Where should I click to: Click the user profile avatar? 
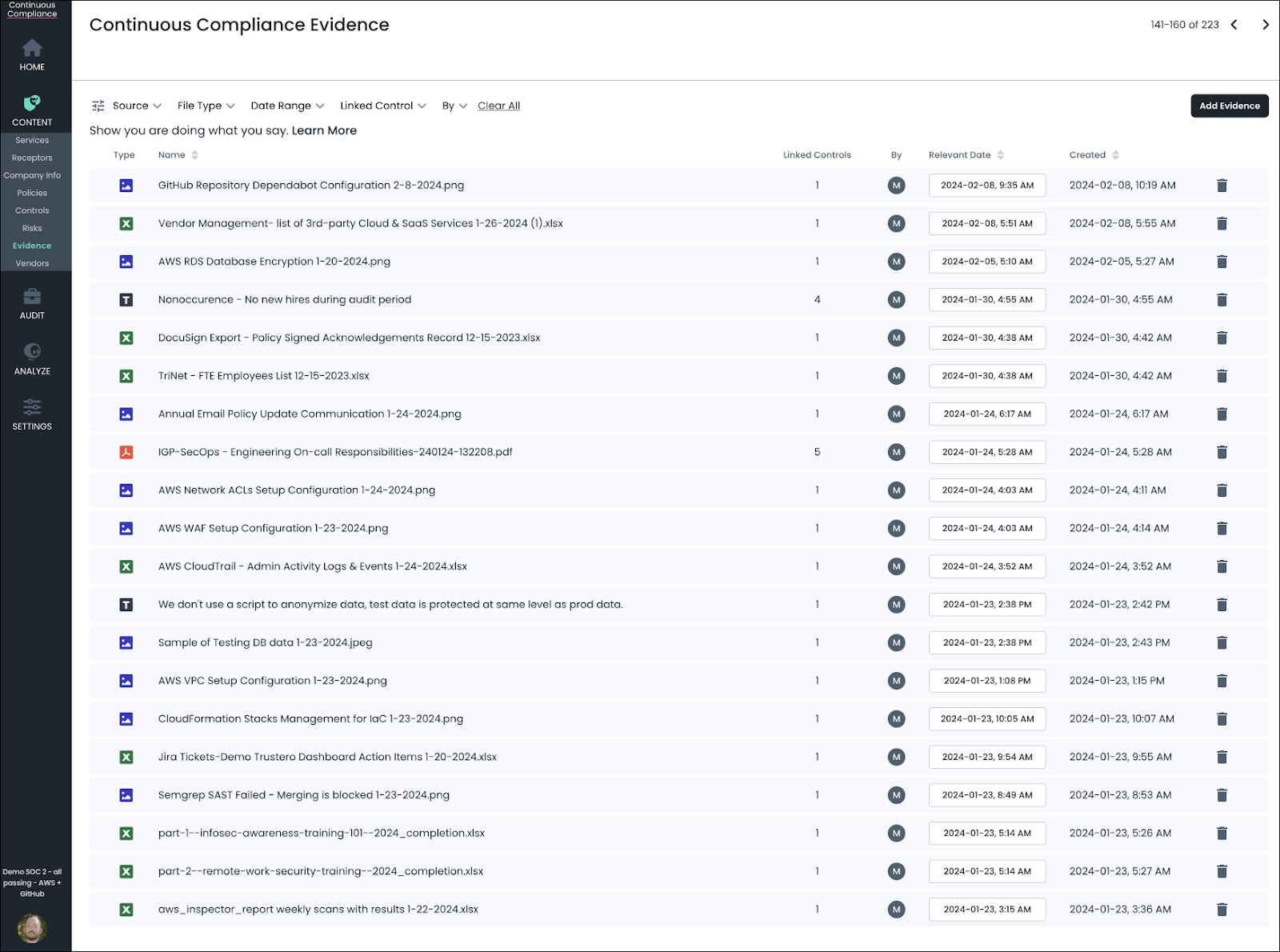(x=32, y=928)
